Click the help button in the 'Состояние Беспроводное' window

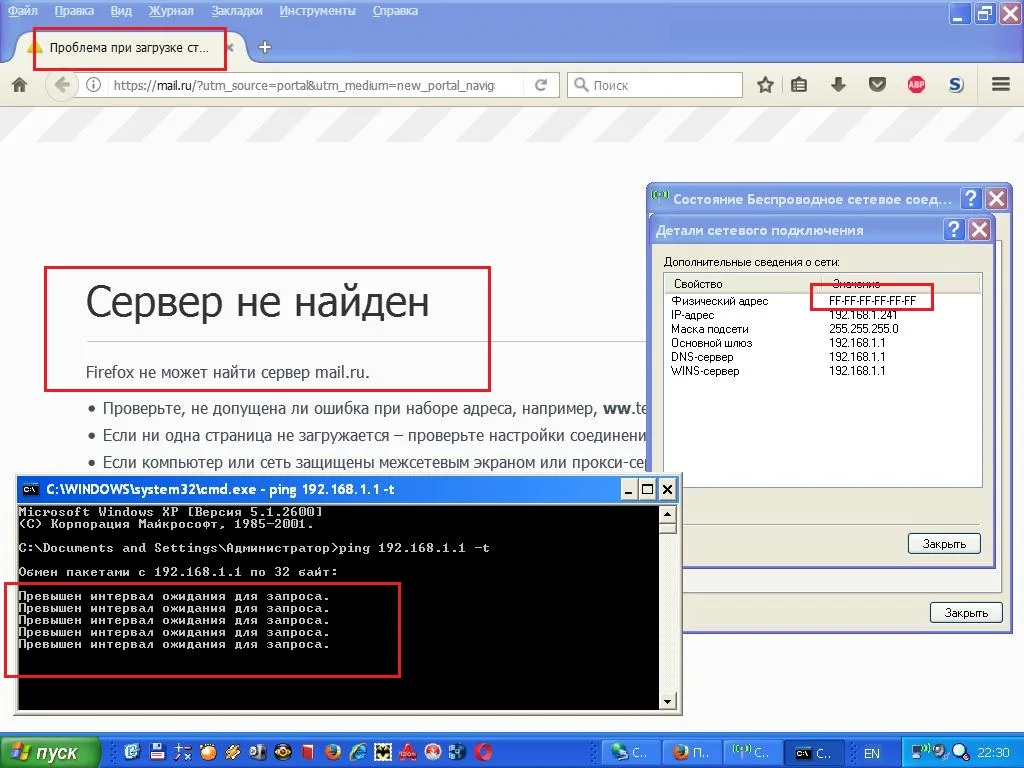[971, 198]
